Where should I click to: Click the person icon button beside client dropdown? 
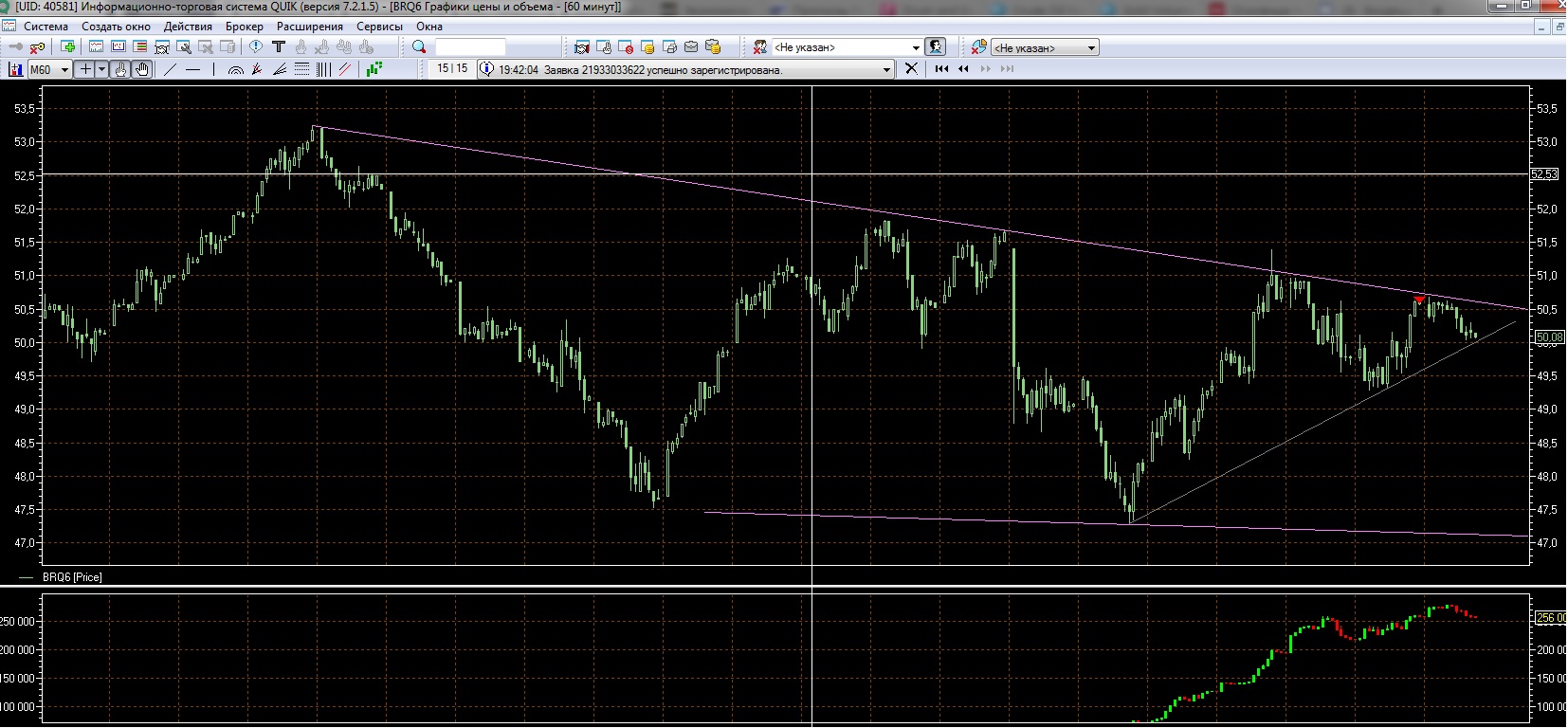pos(936,47)
